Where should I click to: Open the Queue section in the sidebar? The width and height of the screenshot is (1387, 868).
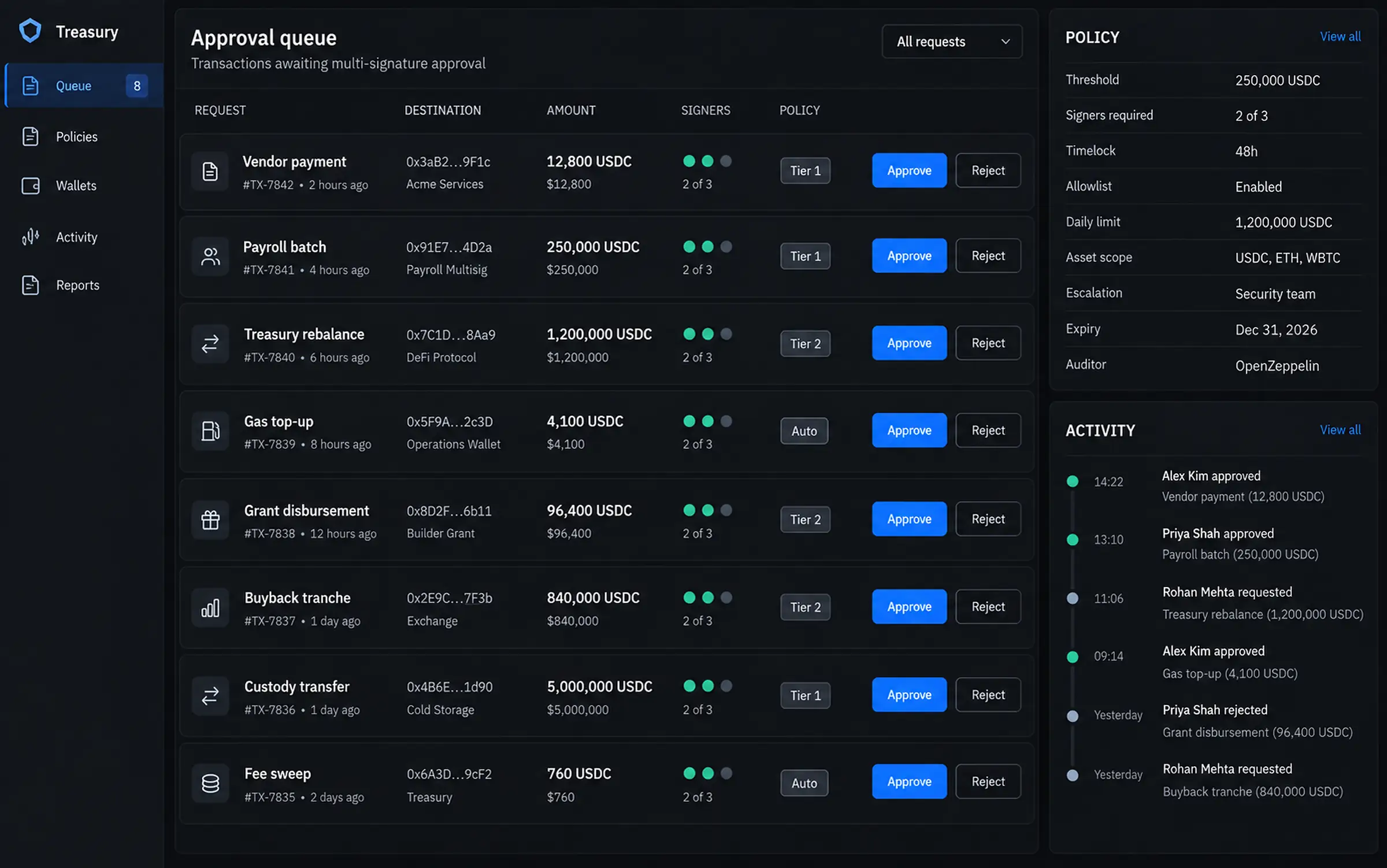click(84, 86)
